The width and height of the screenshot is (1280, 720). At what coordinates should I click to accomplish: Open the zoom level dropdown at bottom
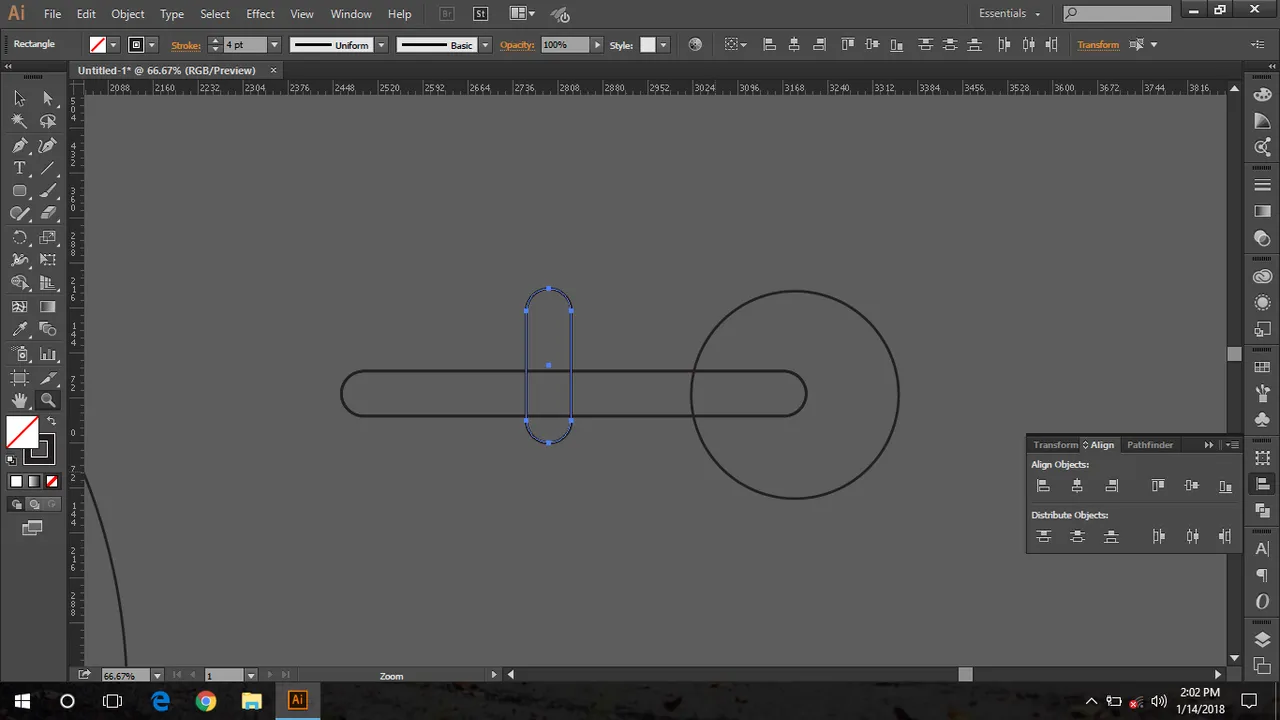[157, 676]
